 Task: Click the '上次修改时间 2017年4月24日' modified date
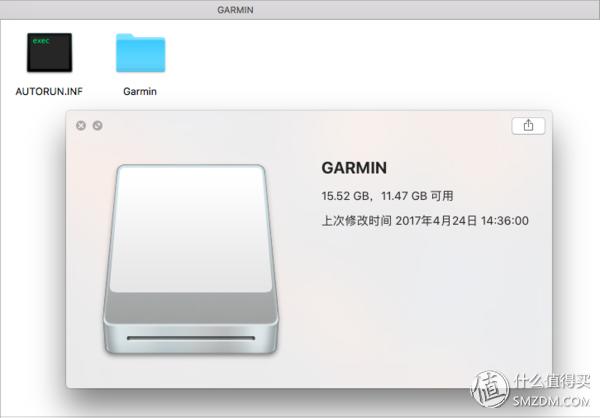425,220
